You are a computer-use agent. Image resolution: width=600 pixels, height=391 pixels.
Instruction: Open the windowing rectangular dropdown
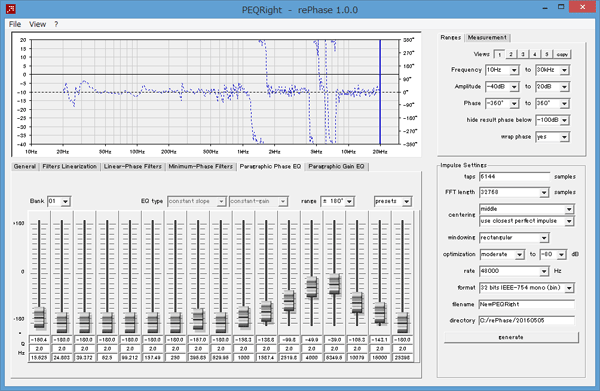tap(514, 238)
